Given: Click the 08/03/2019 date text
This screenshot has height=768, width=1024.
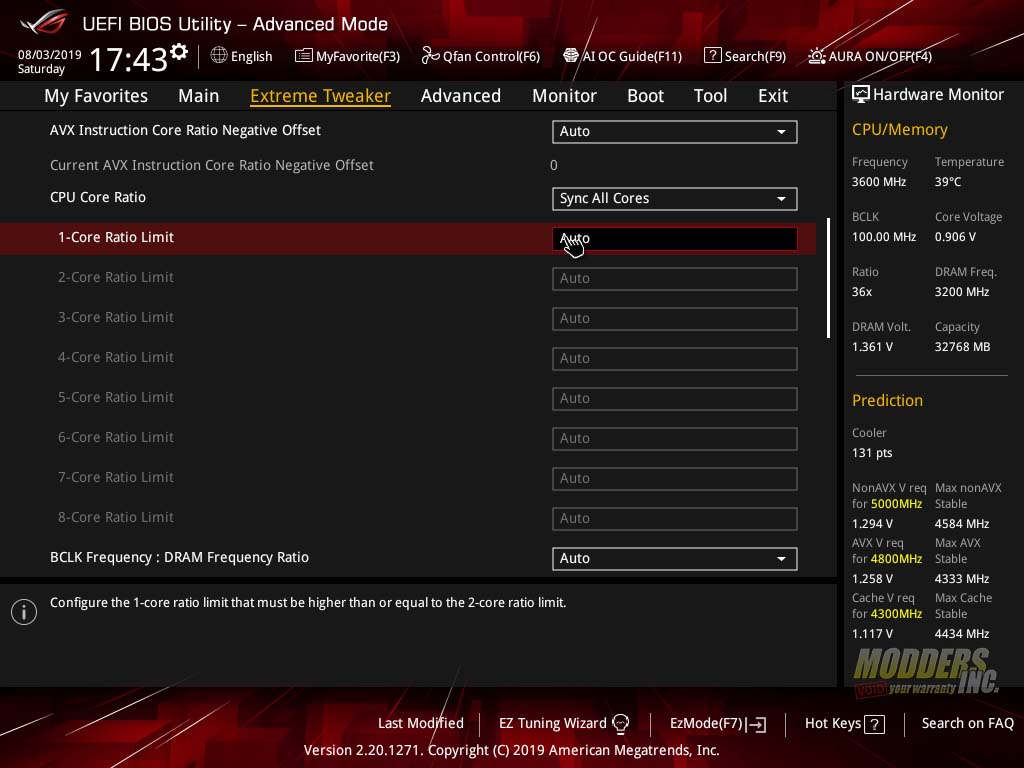Looking at the screenshot, I should pos(50,55).
